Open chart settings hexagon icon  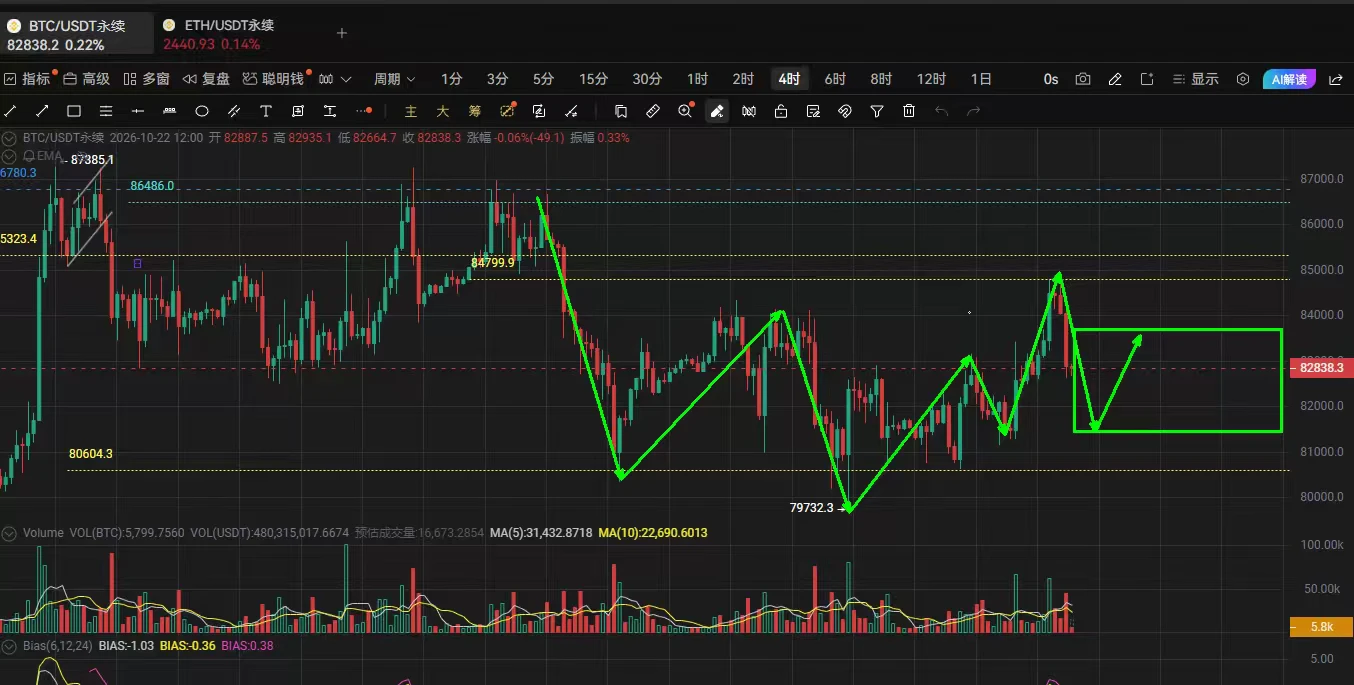point(1243,79)
